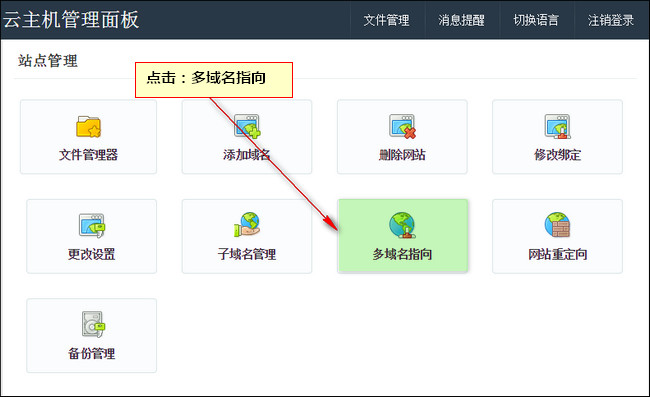Click the 更改设置 window icon
Screen dimensions: 650x397
[x=92, y=225]
